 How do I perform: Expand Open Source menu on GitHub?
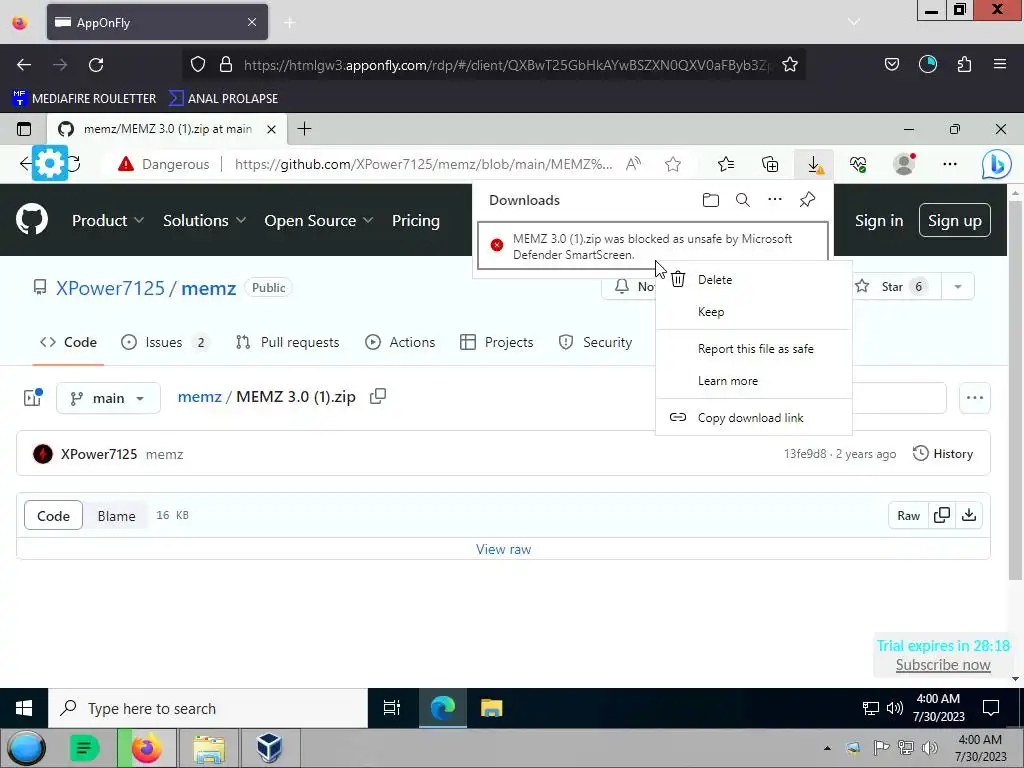pos(319,221)
